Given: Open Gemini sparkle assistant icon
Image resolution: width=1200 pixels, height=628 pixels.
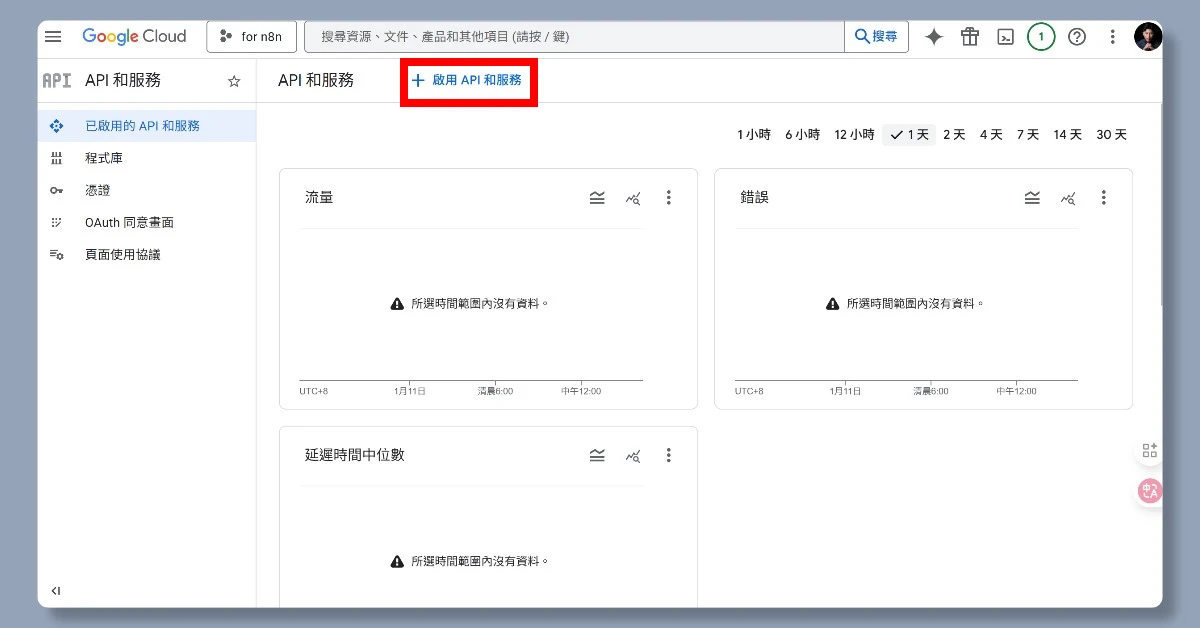Looking at the screenshot, I should 934,37.
